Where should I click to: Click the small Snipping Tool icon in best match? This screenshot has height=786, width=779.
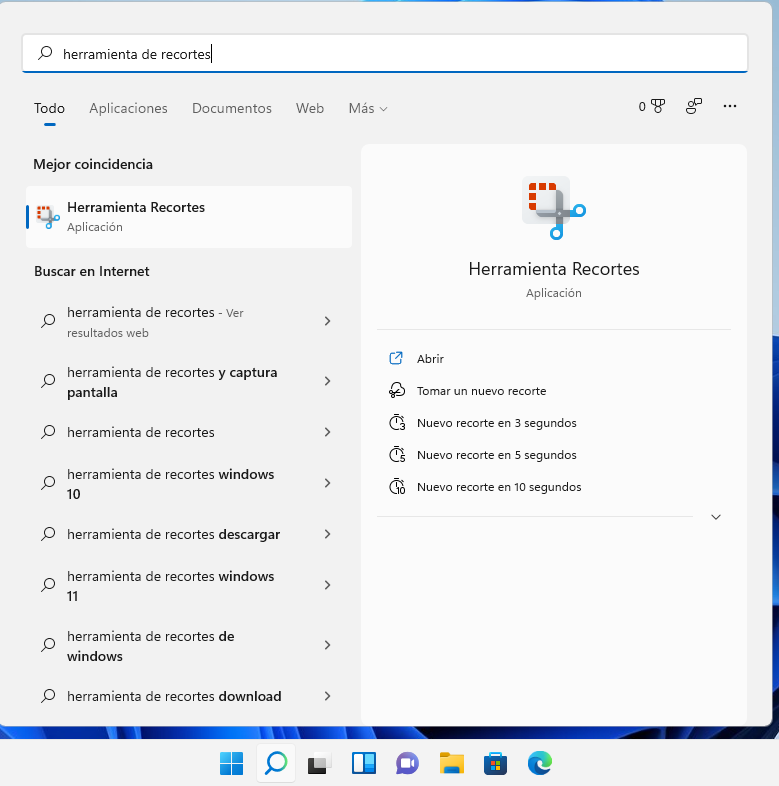pyautogui.click(x=48, y=217)
